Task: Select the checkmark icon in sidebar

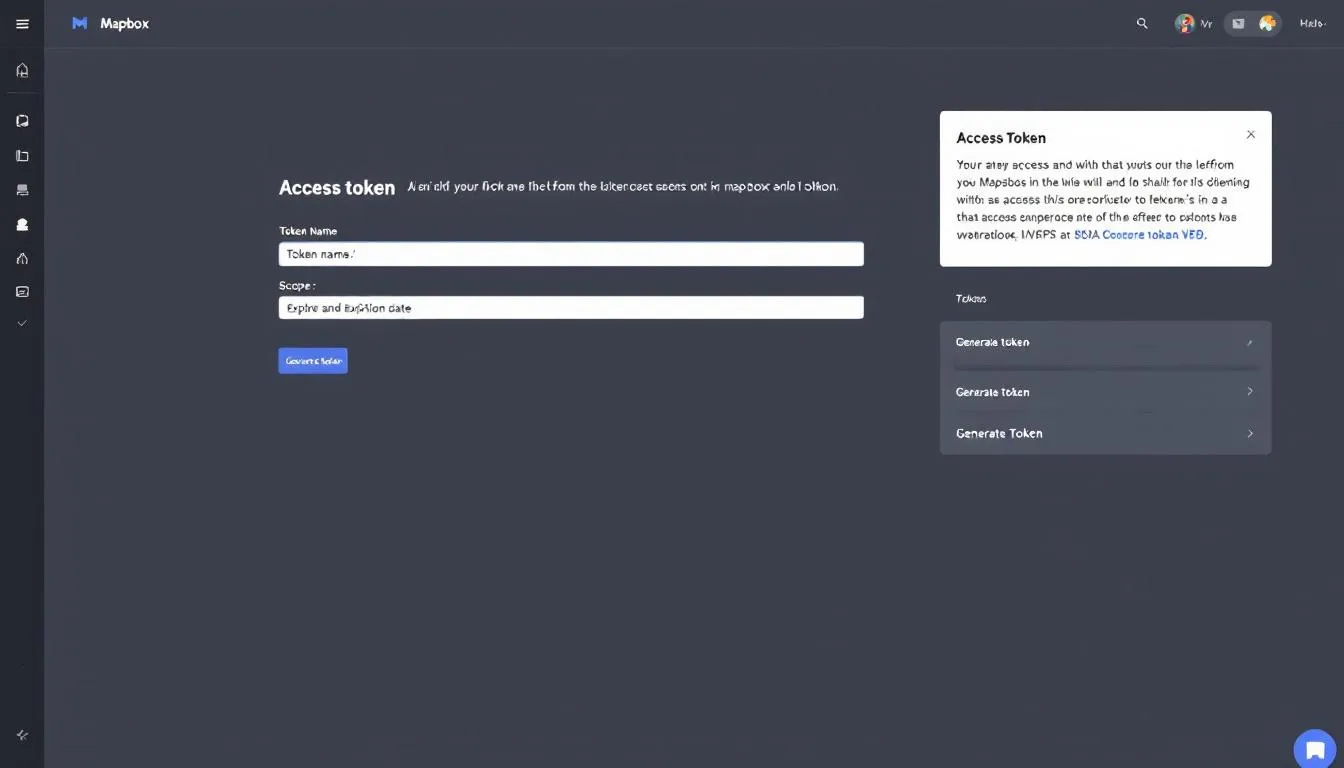Action: (x=22, y=322)
